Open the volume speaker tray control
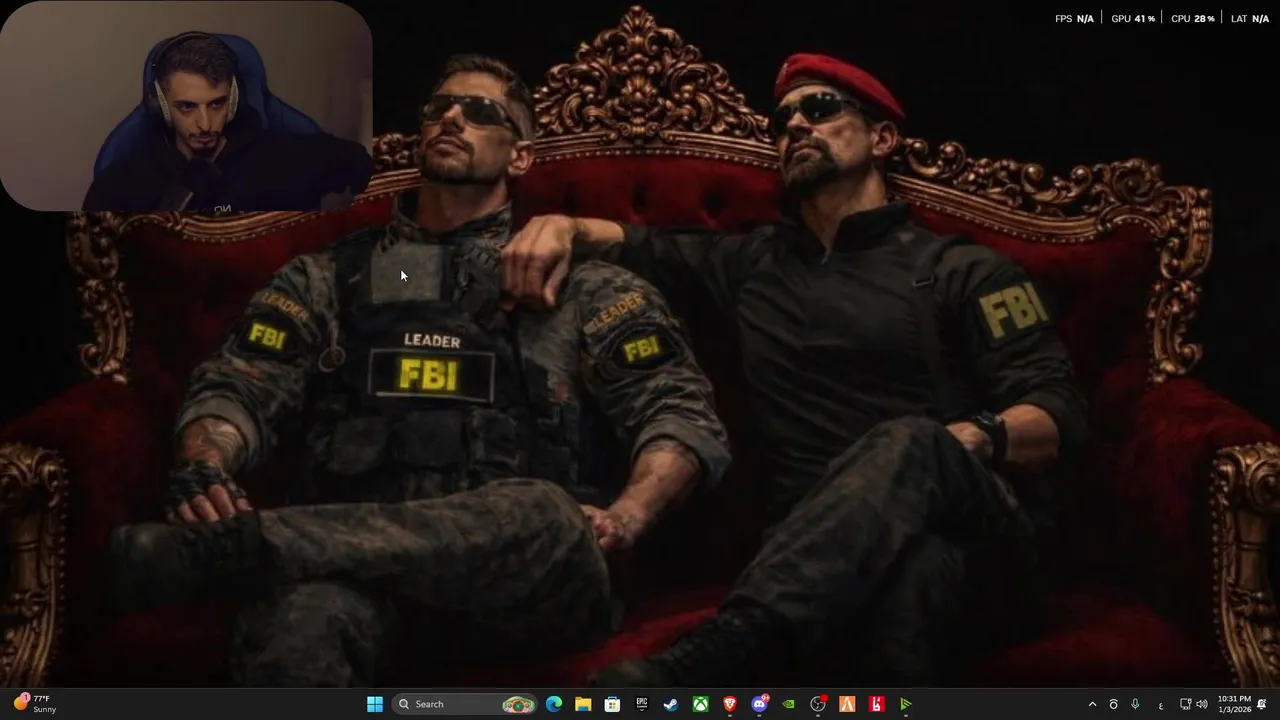 [1202, 704]
